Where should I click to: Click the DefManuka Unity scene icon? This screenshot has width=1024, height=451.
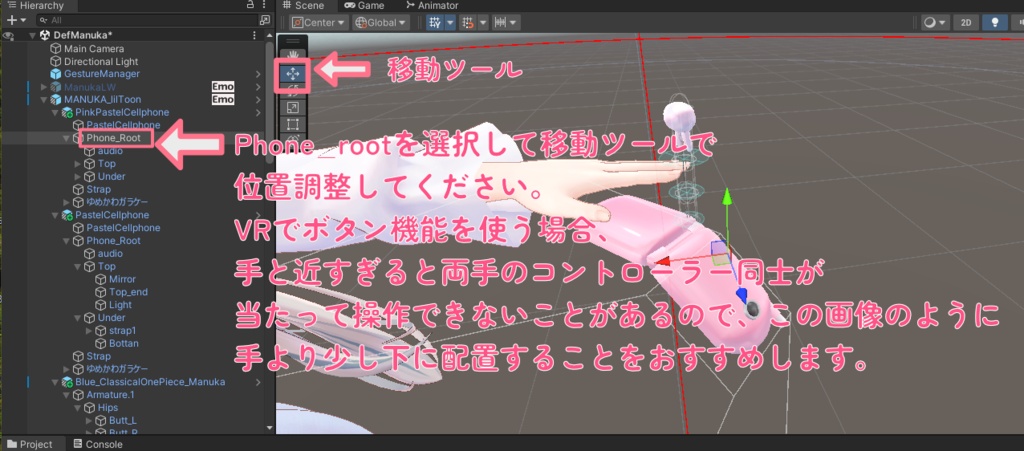click(x=46, y=35)
